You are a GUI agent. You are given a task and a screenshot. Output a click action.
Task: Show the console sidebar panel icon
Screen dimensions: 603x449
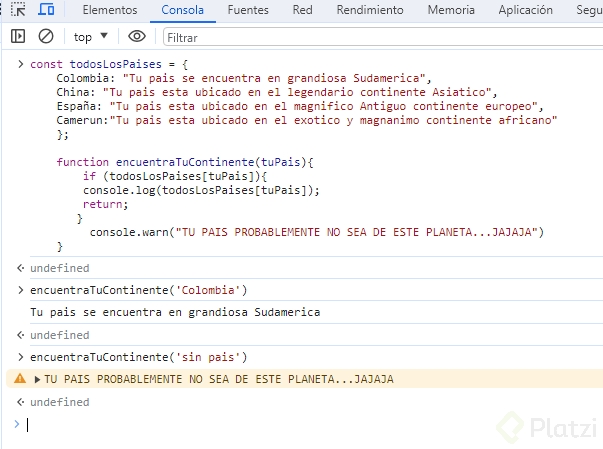point(18,37)
